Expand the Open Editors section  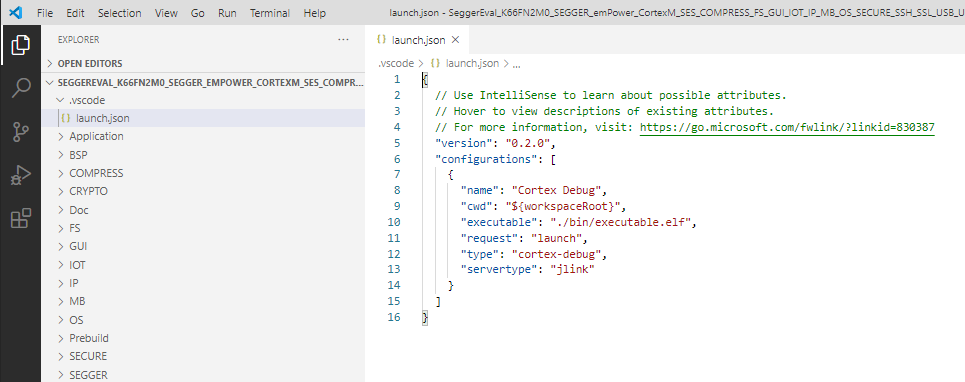(203, 63)
